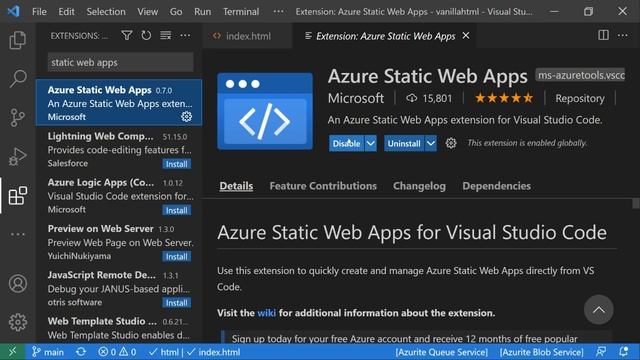640x360 pixels.
Task: Open extension settings gear next to Uninstall
Action: click(x=451, y=143)
